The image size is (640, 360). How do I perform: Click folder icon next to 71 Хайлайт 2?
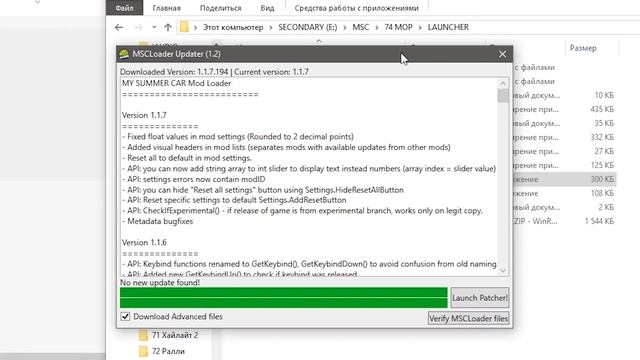coord(143,335)
